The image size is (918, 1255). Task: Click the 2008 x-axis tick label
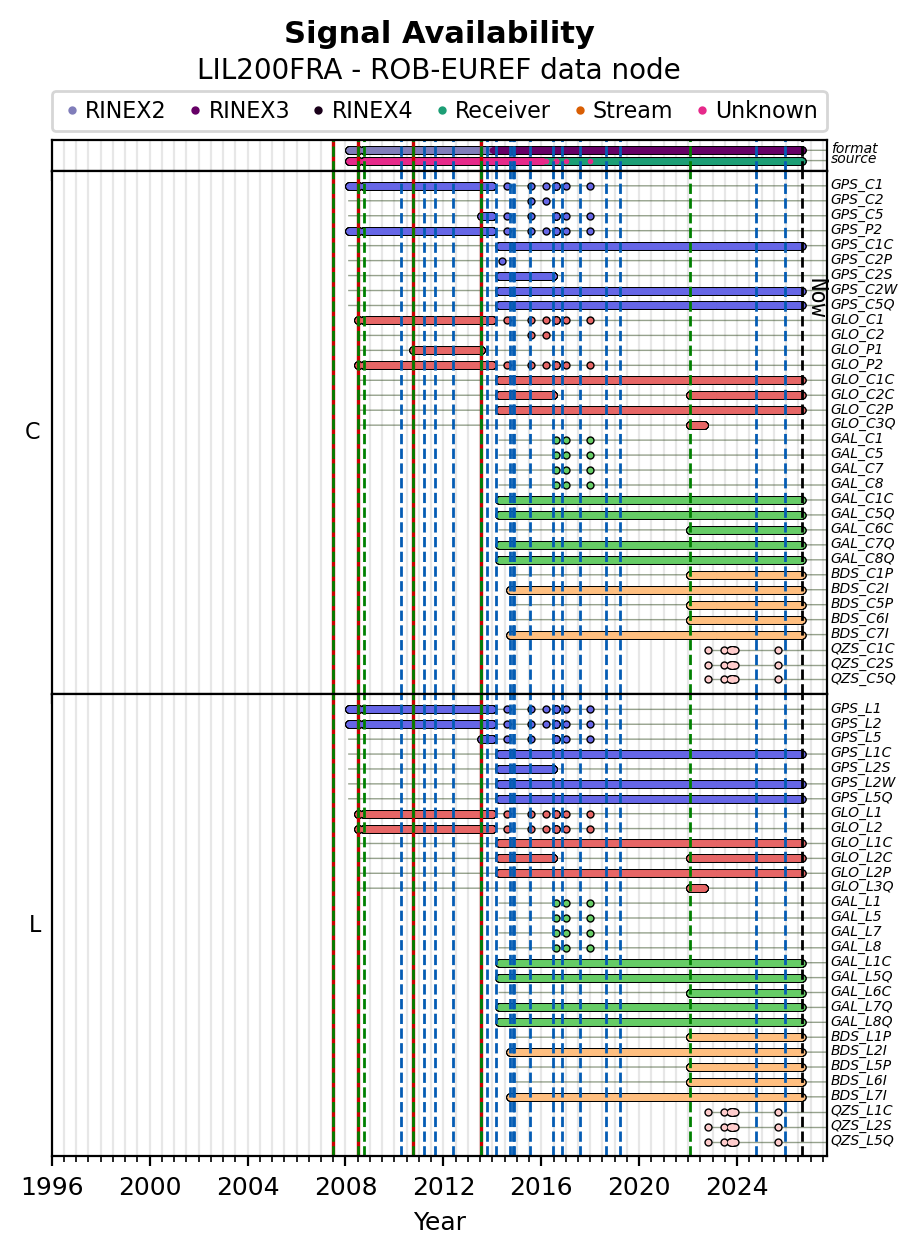pyautogui.click(x=345, y=1185)
